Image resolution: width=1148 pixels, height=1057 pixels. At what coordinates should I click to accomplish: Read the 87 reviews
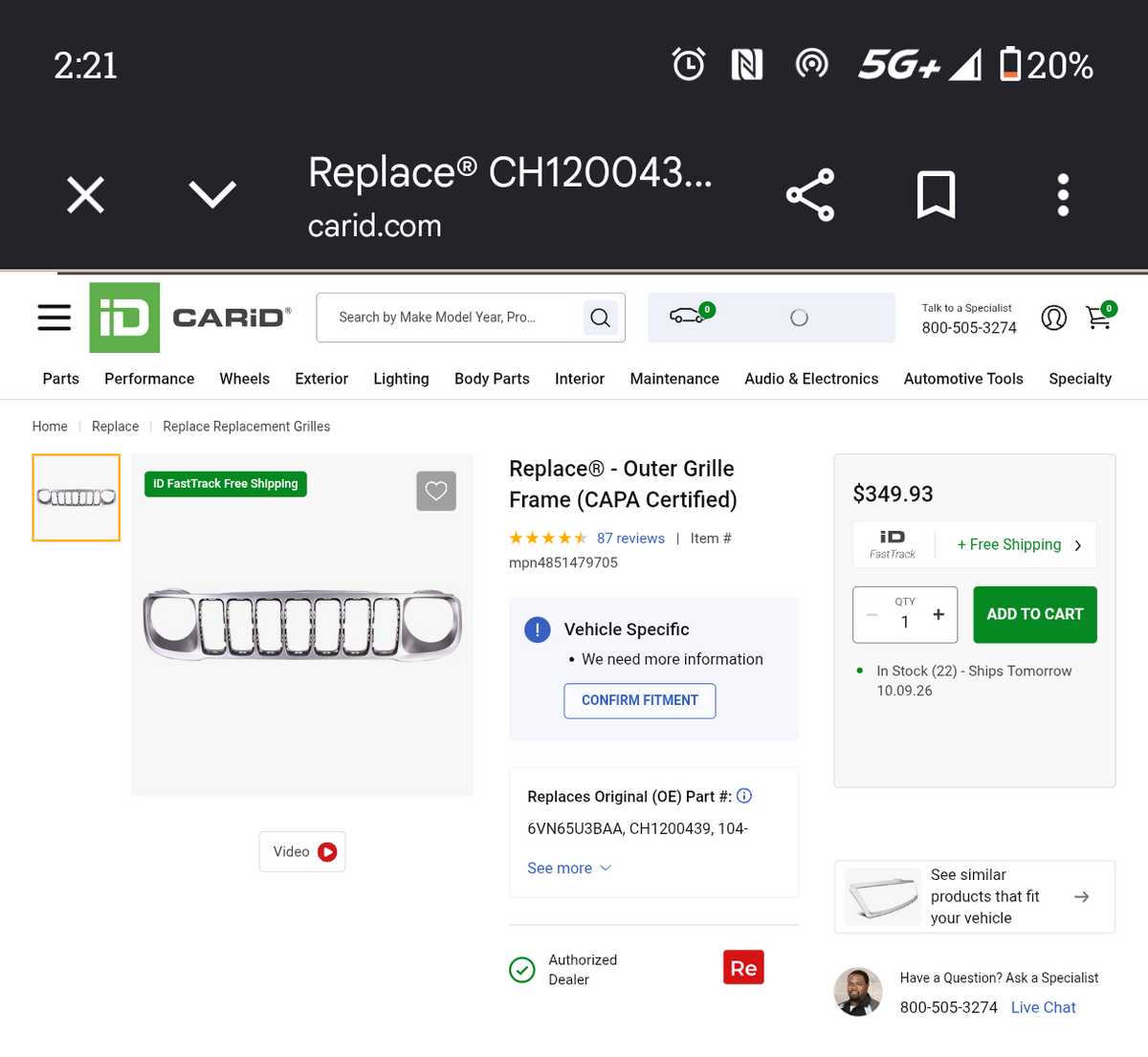click(630, 539)
